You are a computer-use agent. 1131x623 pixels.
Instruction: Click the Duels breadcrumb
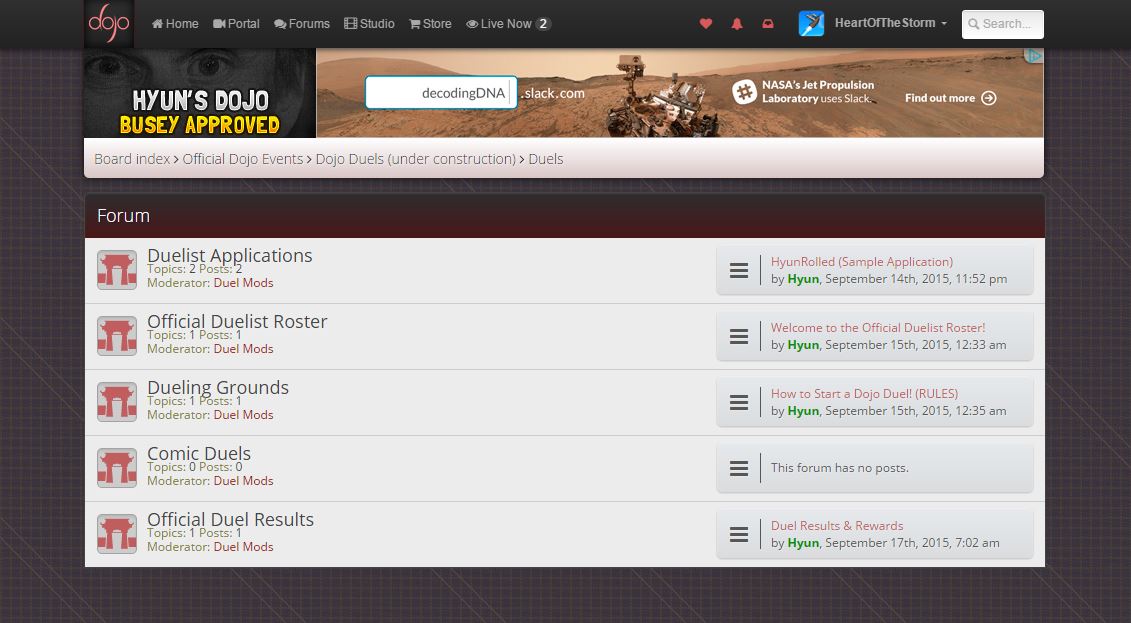pos(545,159)
